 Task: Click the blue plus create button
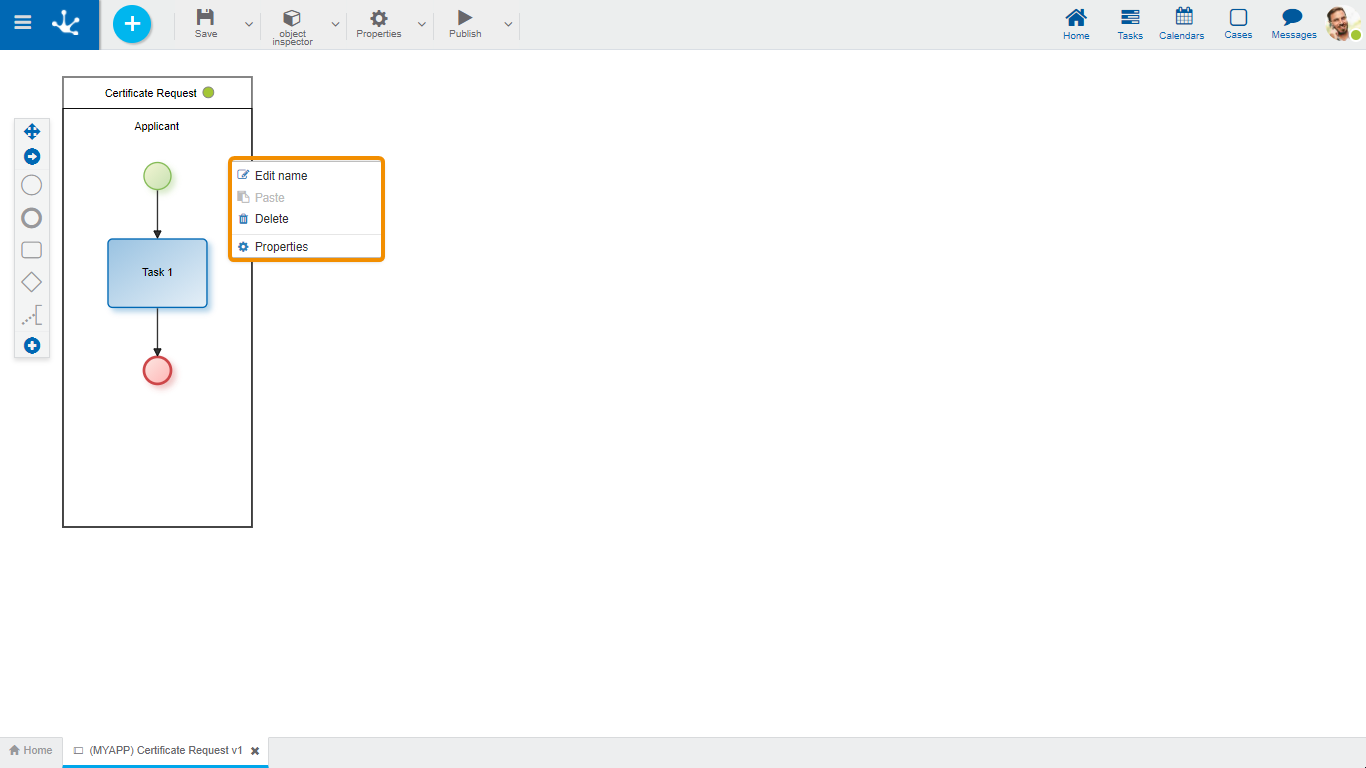[132, 24]
